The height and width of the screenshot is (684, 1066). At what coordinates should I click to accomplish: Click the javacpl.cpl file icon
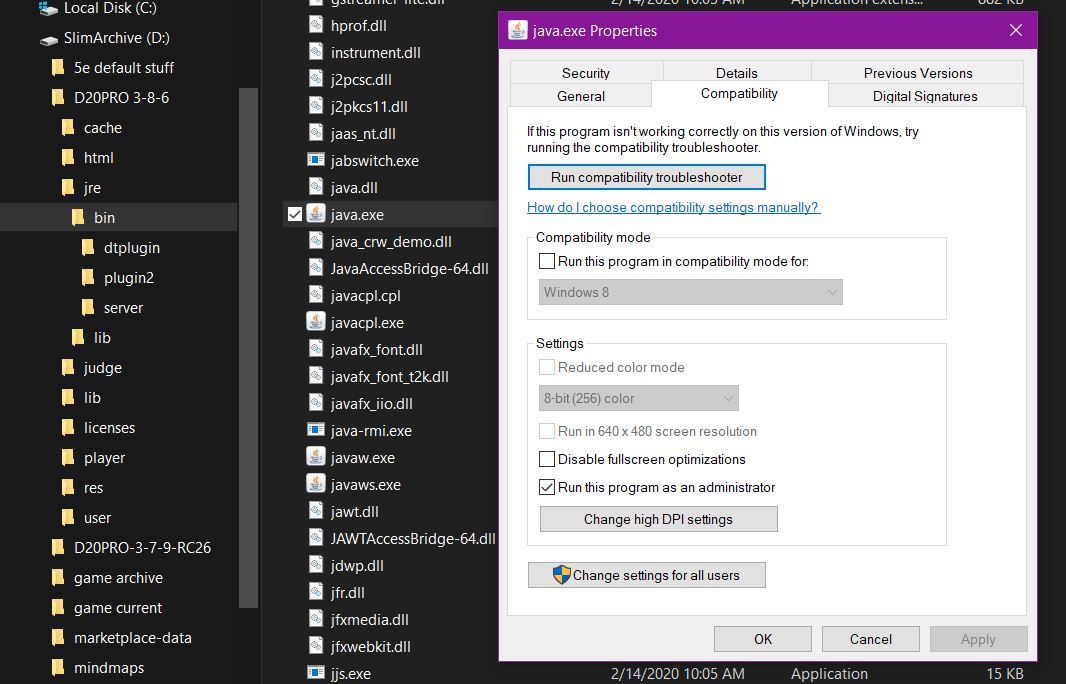[x=316, y=295]
